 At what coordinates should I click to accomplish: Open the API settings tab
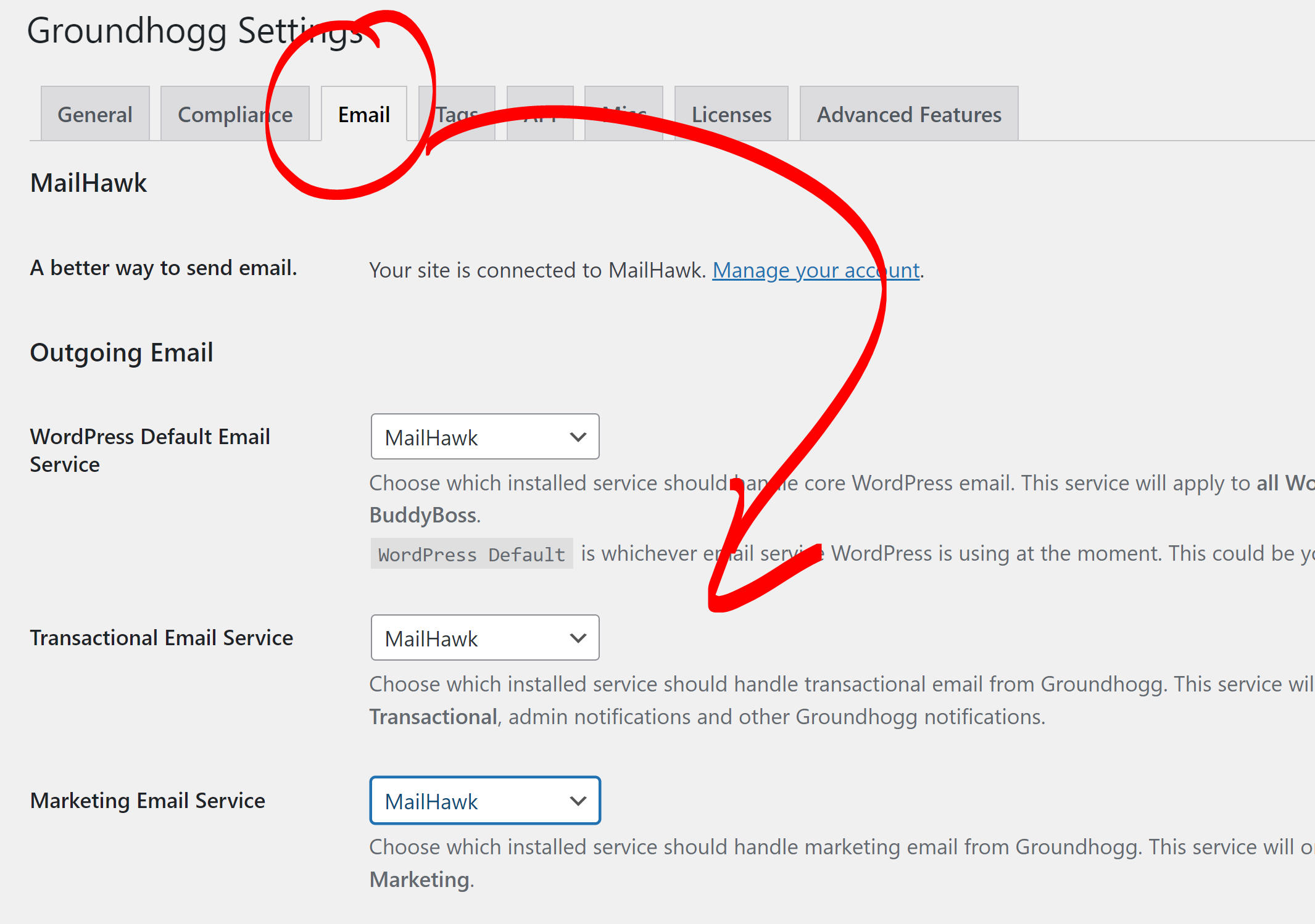[x=540, y=114]
